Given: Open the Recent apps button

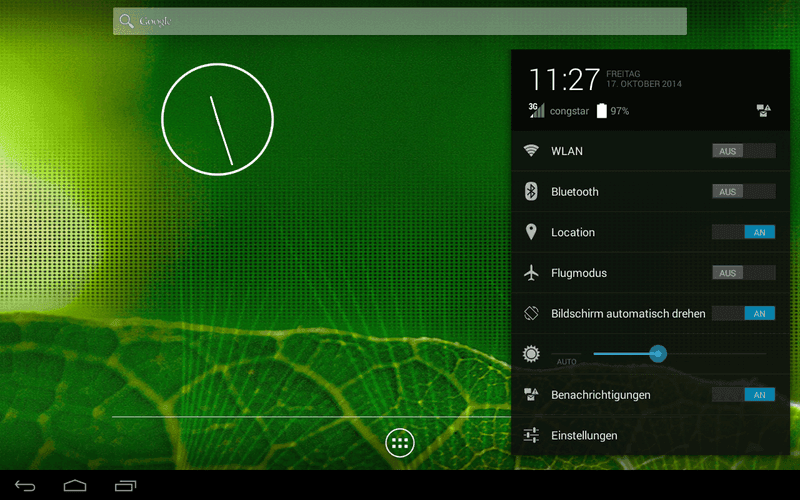Looking at the screenshot, I should 126,486.
